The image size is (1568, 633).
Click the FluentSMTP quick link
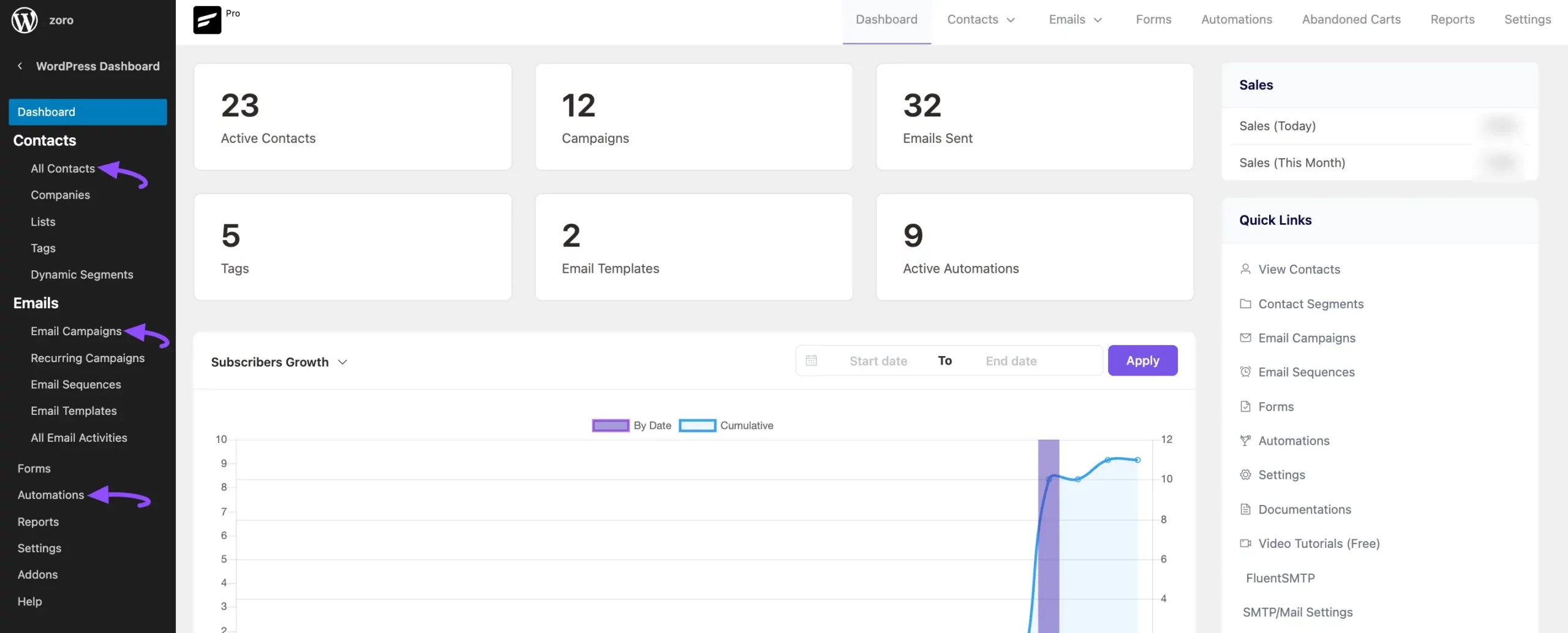(1280, 578)
